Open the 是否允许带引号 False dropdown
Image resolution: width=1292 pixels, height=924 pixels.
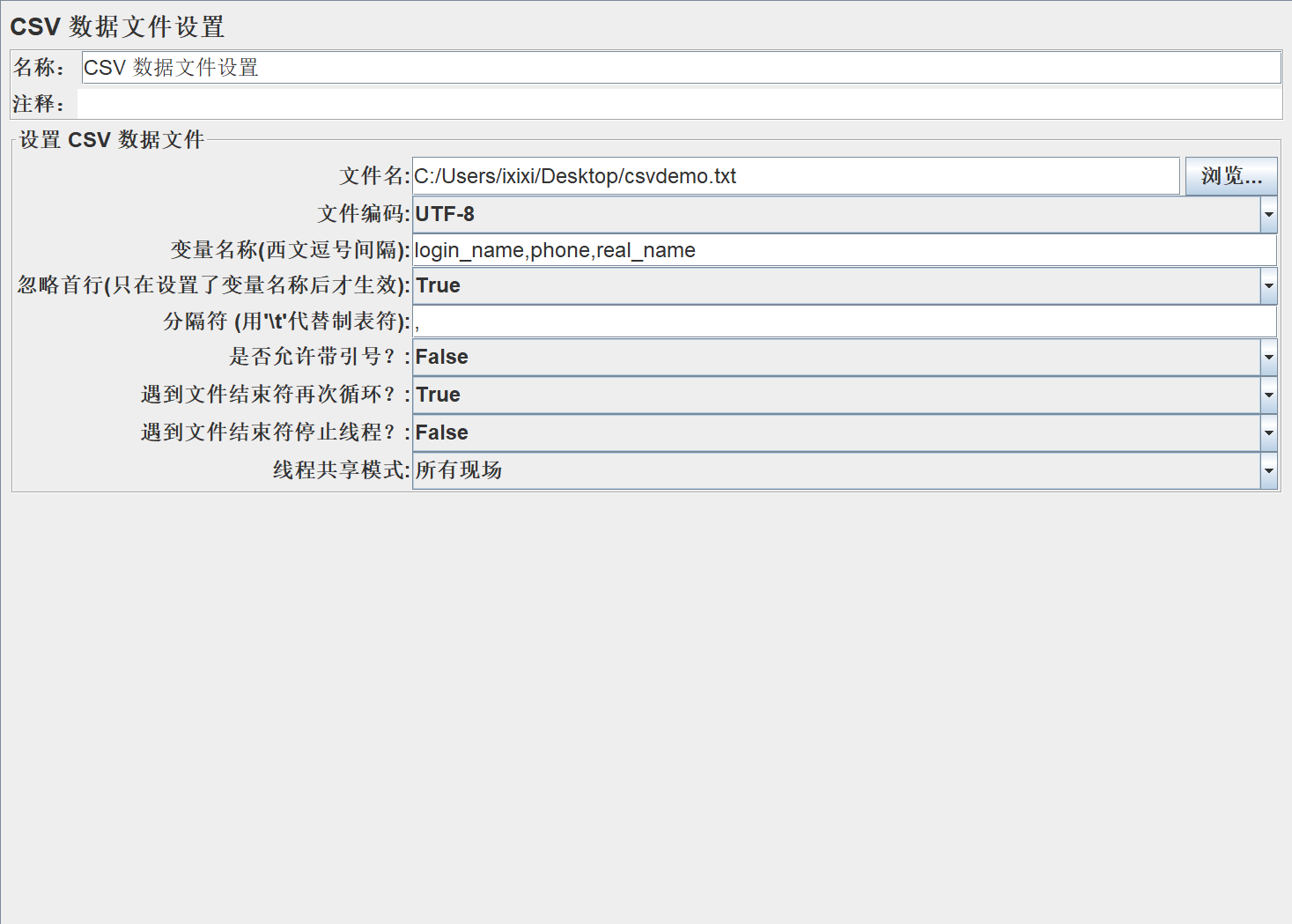(x=845, y=357)
